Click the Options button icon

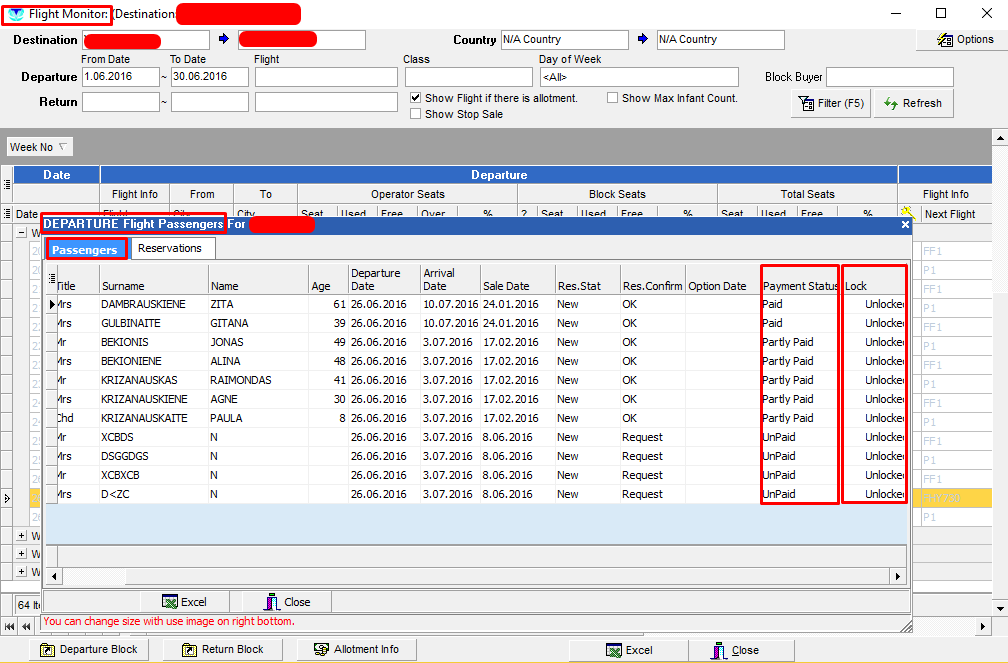pyautogui.click(x=944, y=40)
